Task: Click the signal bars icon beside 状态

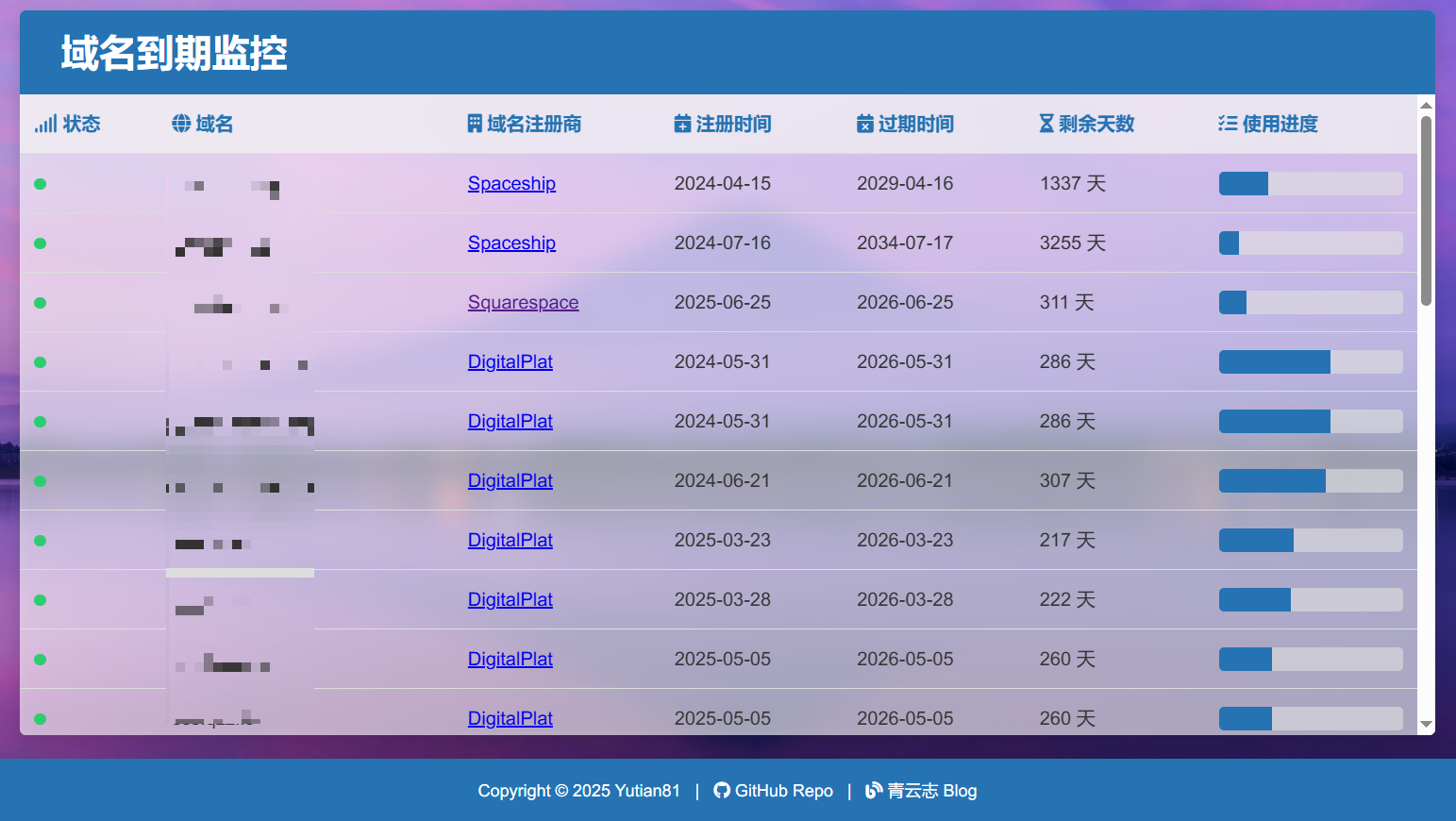Action: click(x=45, y=125)
